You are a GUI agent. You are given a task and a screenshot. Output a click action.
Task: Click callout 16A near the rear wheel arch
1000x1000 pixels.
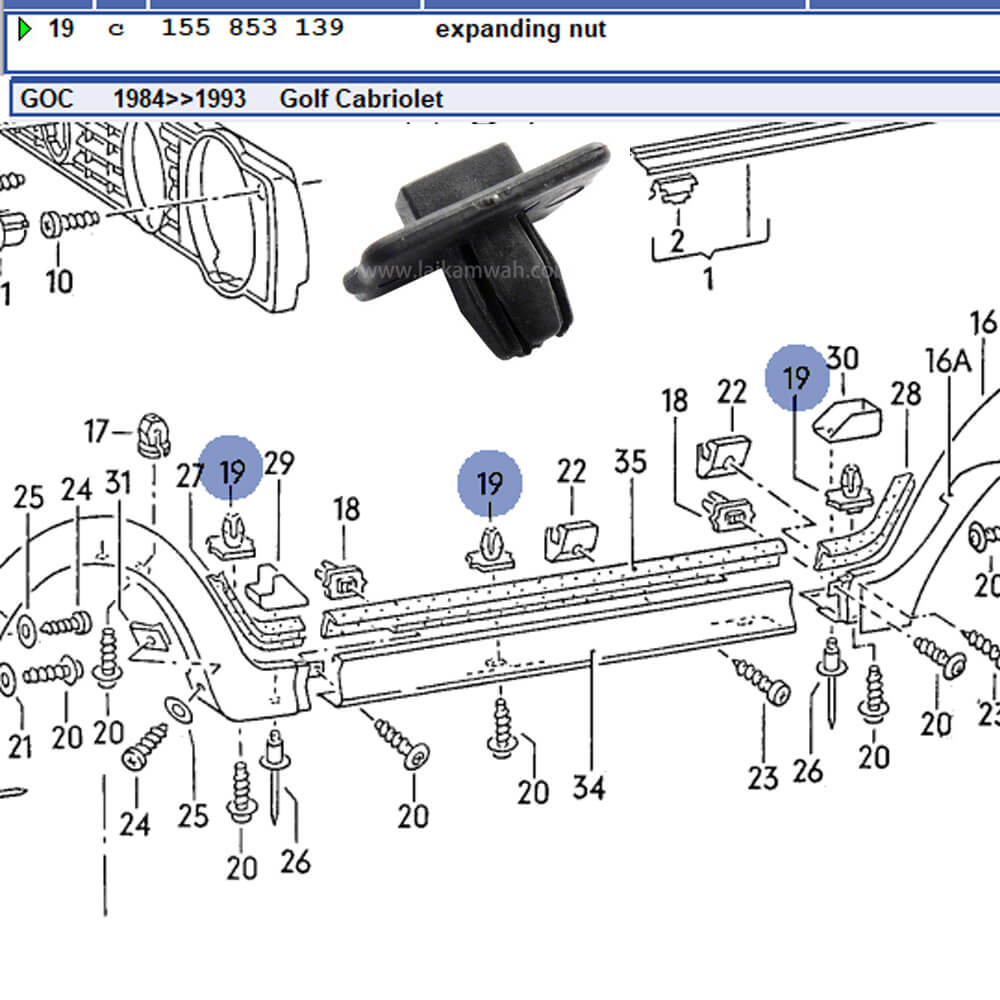(951, 362)
